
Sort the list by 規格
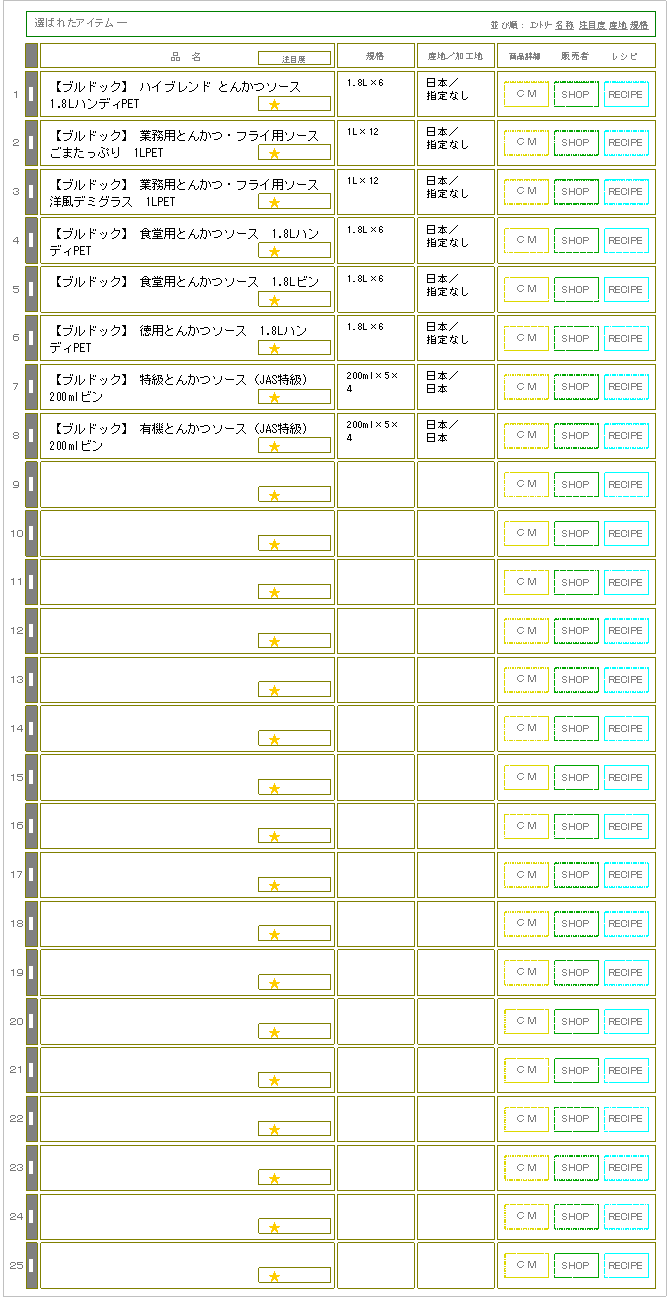point(639,24)
